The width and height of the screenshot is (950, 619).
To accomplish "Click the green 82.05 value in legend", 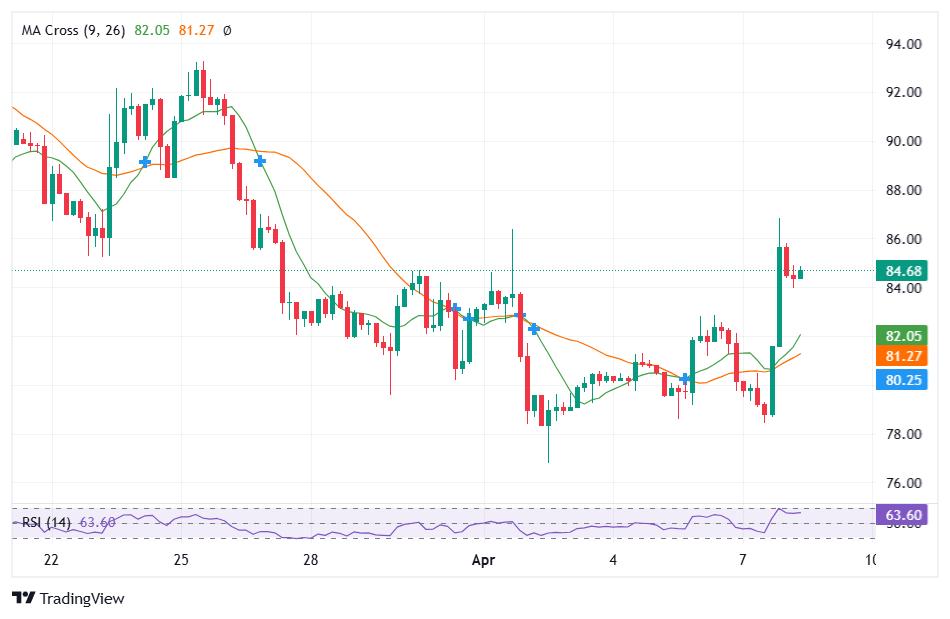I will point(153,31).
